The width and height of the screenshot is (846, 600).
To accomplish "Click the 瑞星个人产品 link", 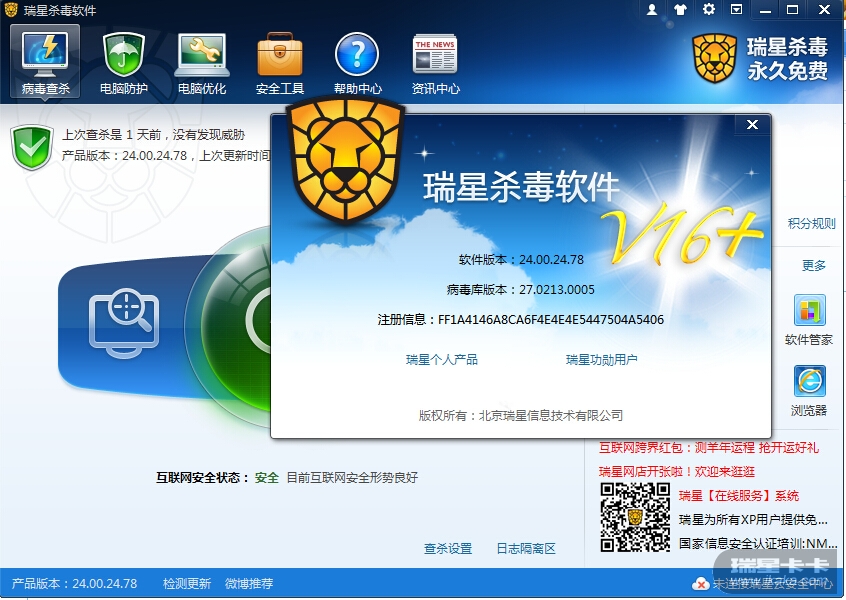I will point(441,360).
